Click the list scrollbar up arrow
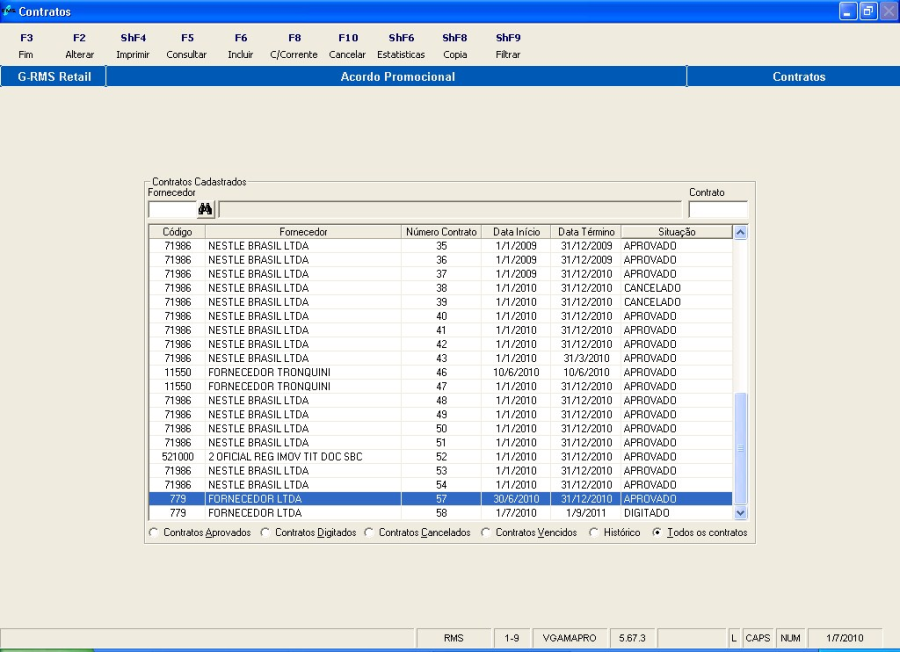The width and height of the screenshot is (900, 652). [x=740, y=232]
